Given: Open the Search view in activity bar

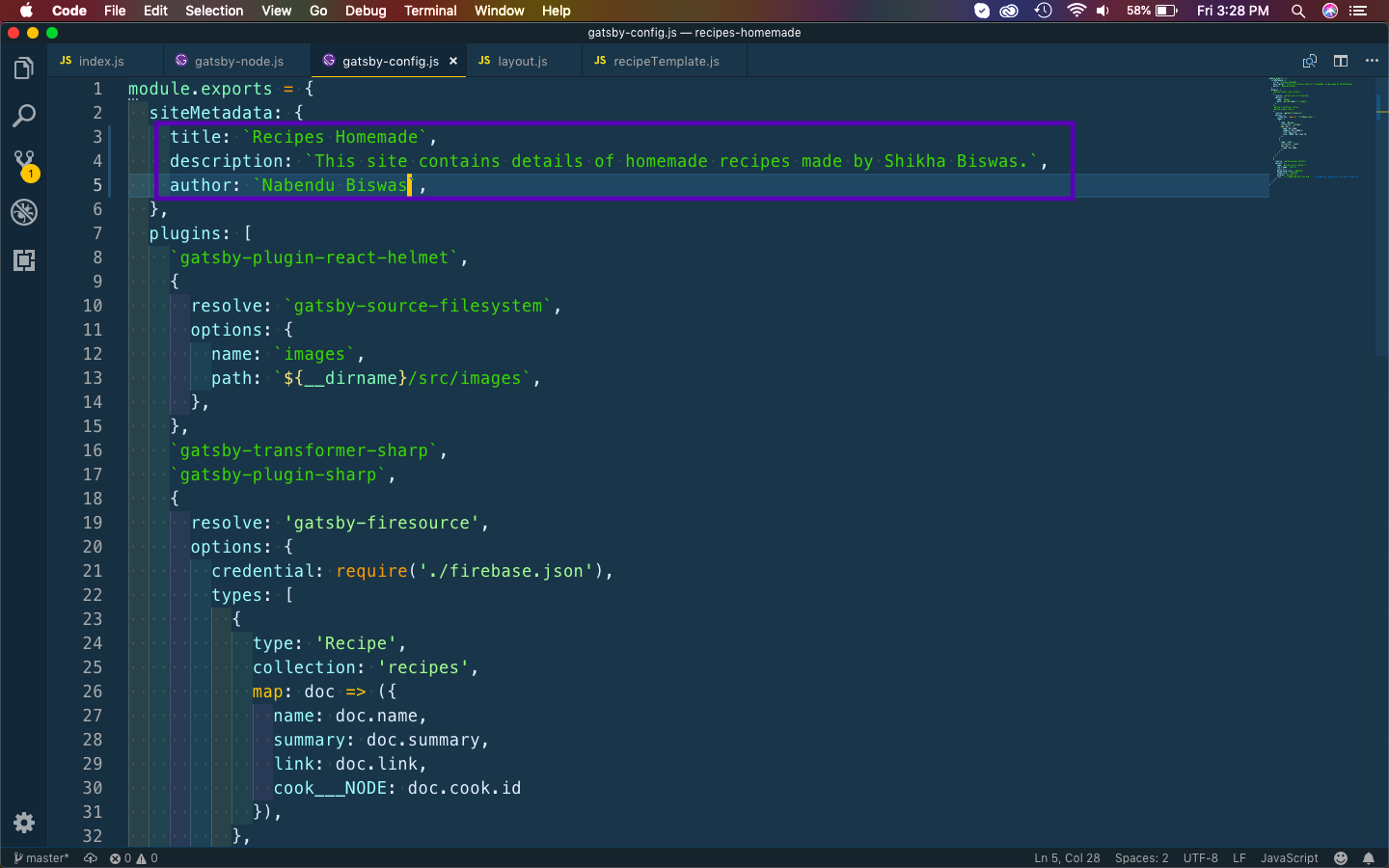Looking at the screenshot, I should (24, 117).
